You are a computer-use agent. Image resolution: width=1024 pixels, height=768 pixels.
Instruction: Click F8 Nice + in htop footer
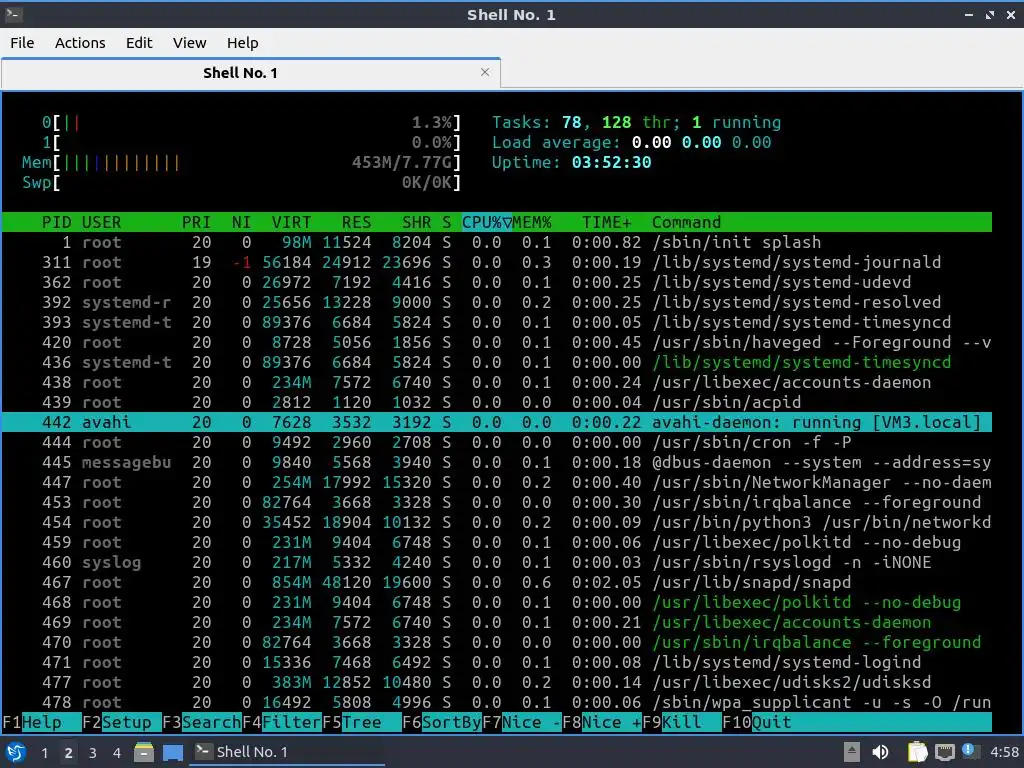tap(602, 722)
